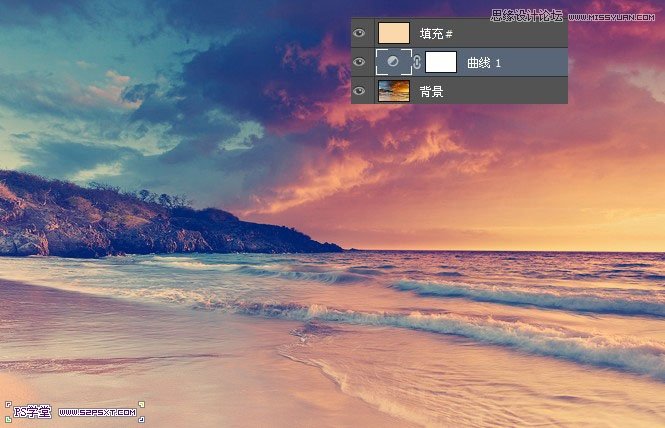Click the 思缘设计论坛 watermark text
The image size is (665, 428).
coord(527,15)
